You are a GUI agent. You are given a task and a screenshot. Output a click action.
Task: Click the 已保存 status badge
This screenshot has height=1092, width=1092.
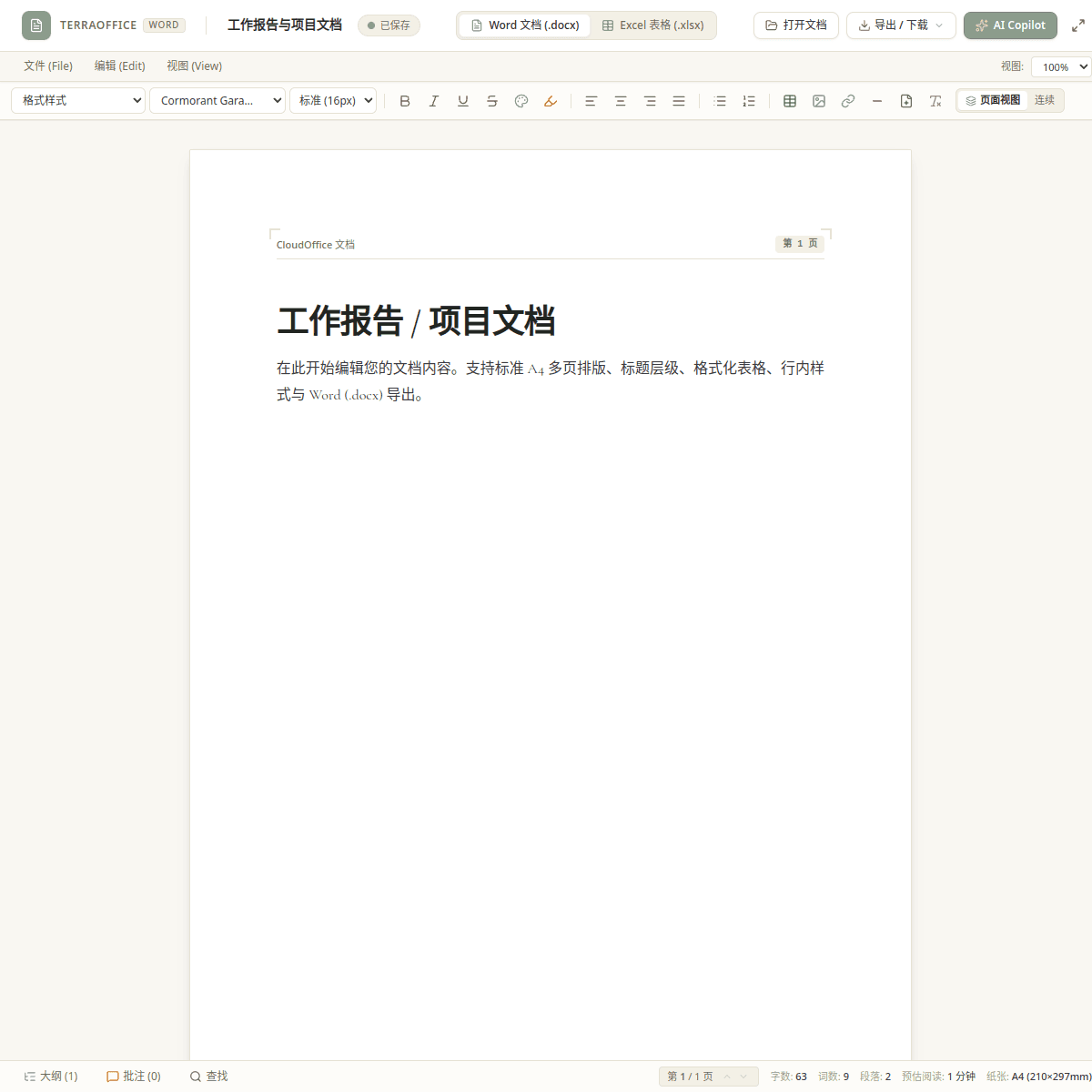pos(389,25)
